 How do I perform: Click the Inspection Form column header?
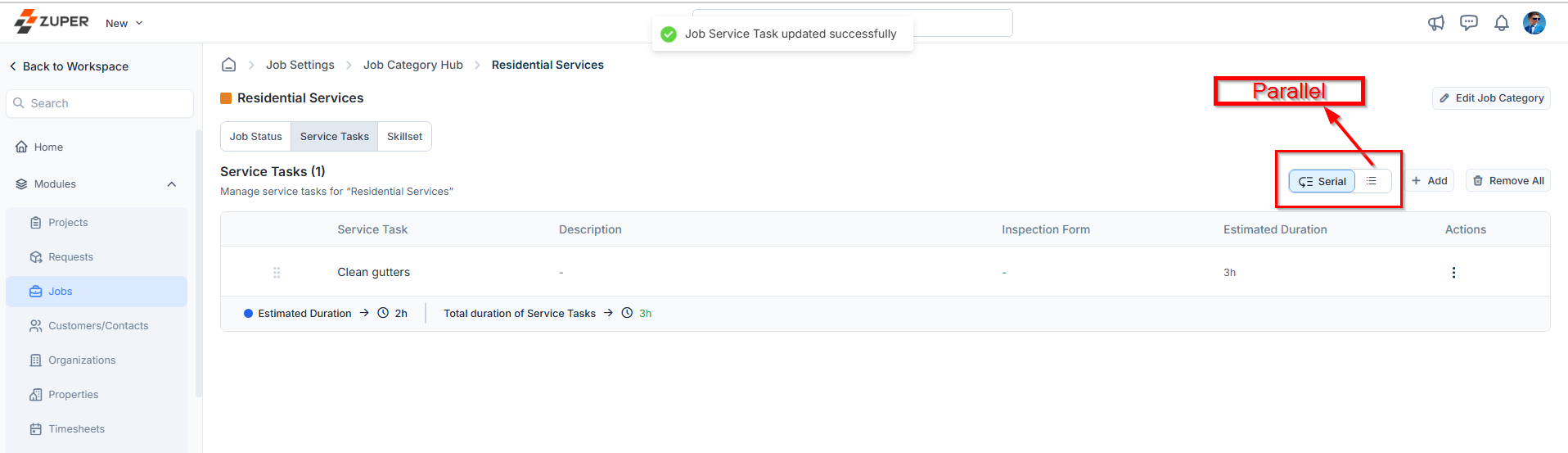(x=1046, y=229)
